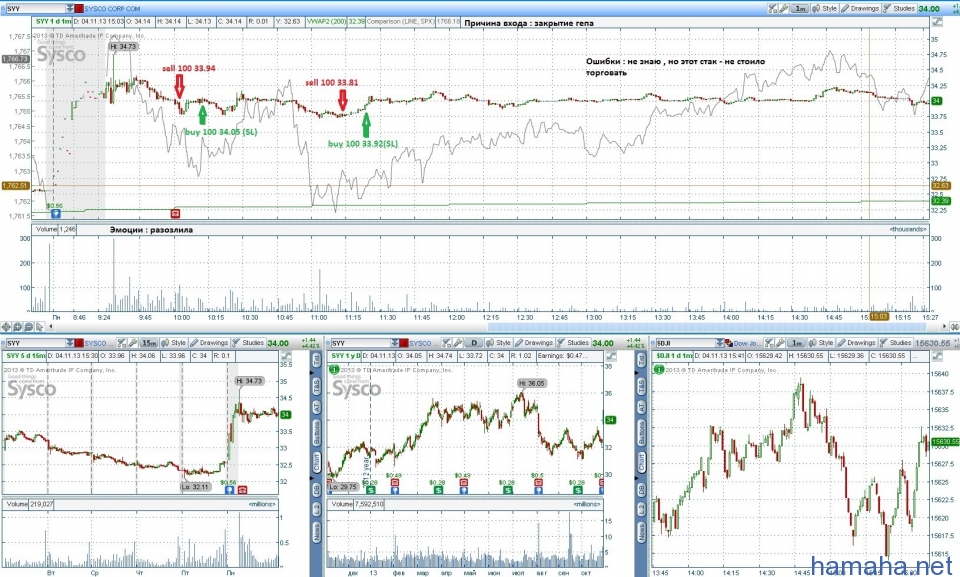The height and width of the screenshot is (577, 960).
Task: Open Style menu in the $DJI chart
Action: (x=820, y=343)
